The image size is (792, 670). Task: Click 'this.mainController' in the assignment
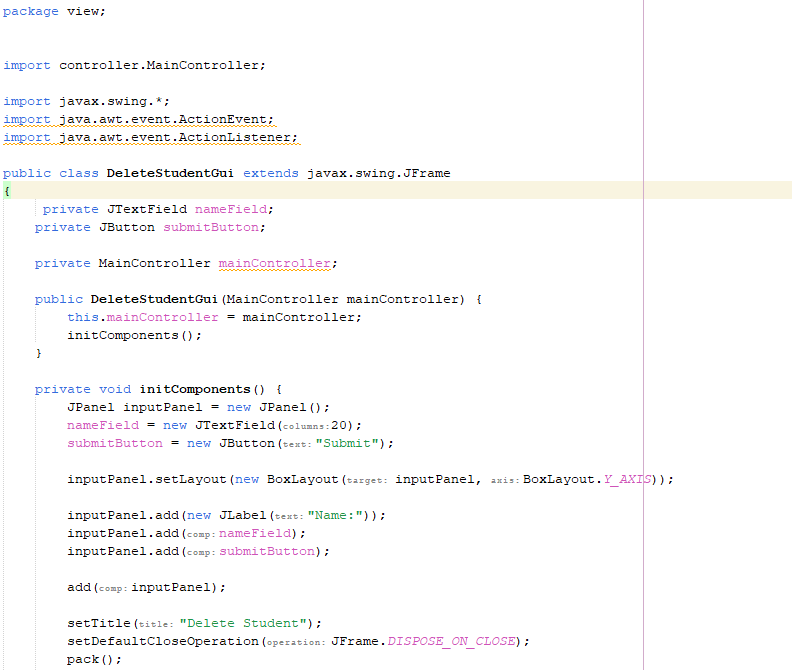(x=142, y=318)
